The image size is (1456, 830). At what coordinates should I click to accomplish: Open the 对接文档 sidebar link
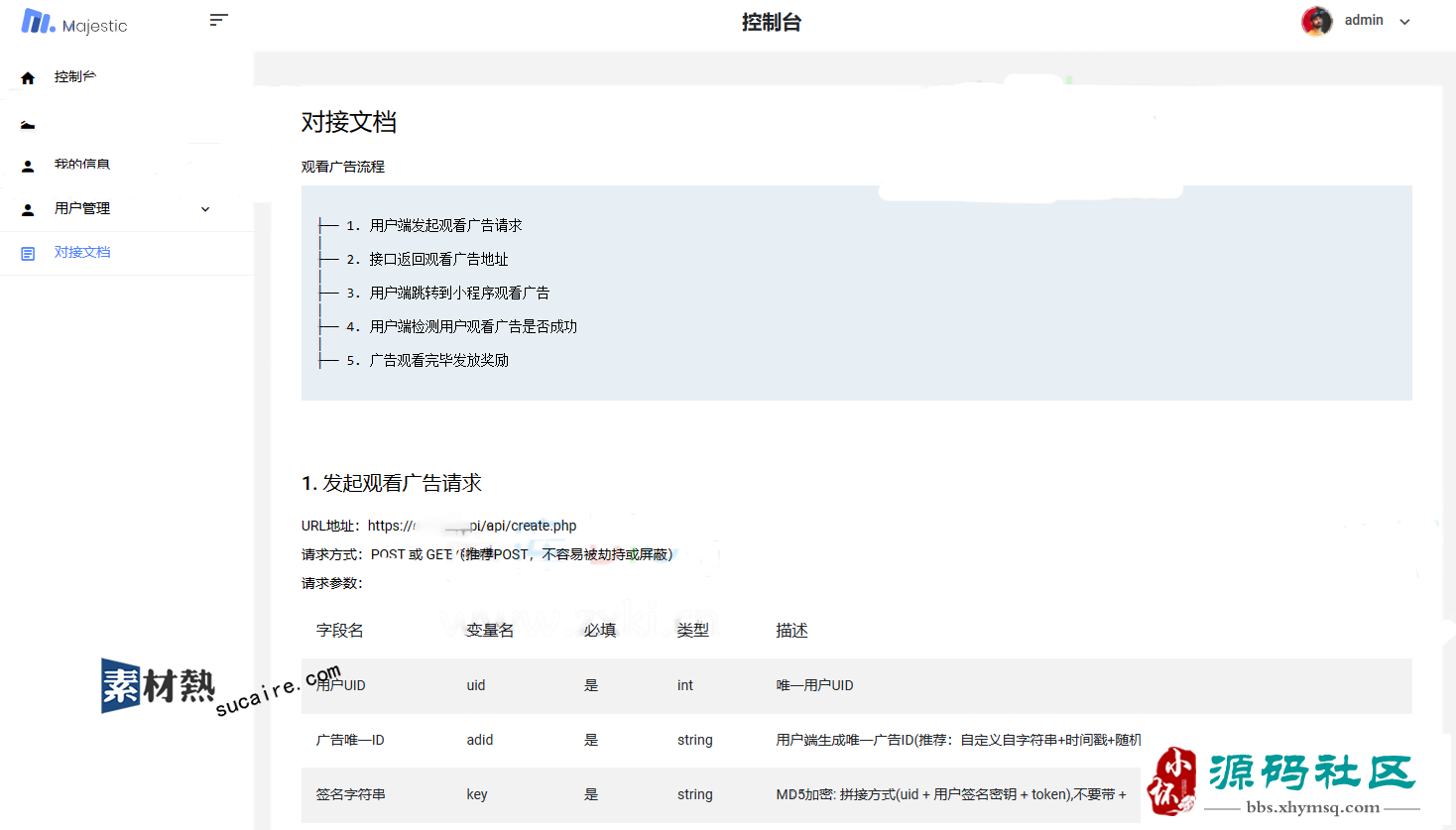82,253
